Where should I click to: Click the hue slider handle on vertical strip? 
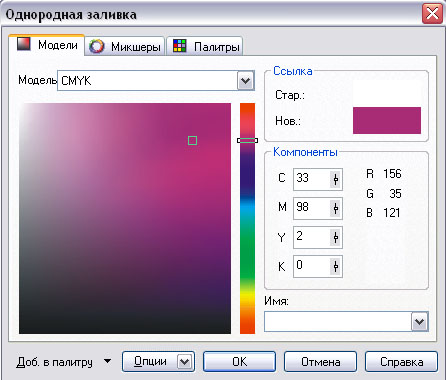[247, 140]
